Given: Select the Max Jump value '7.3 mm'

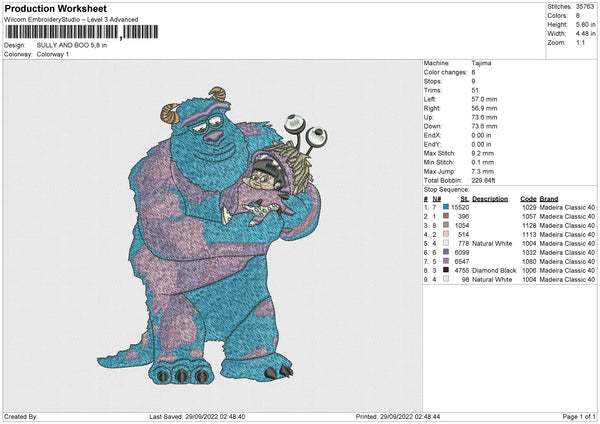Looking at the screenshot, I should click(x=483, y=171).
